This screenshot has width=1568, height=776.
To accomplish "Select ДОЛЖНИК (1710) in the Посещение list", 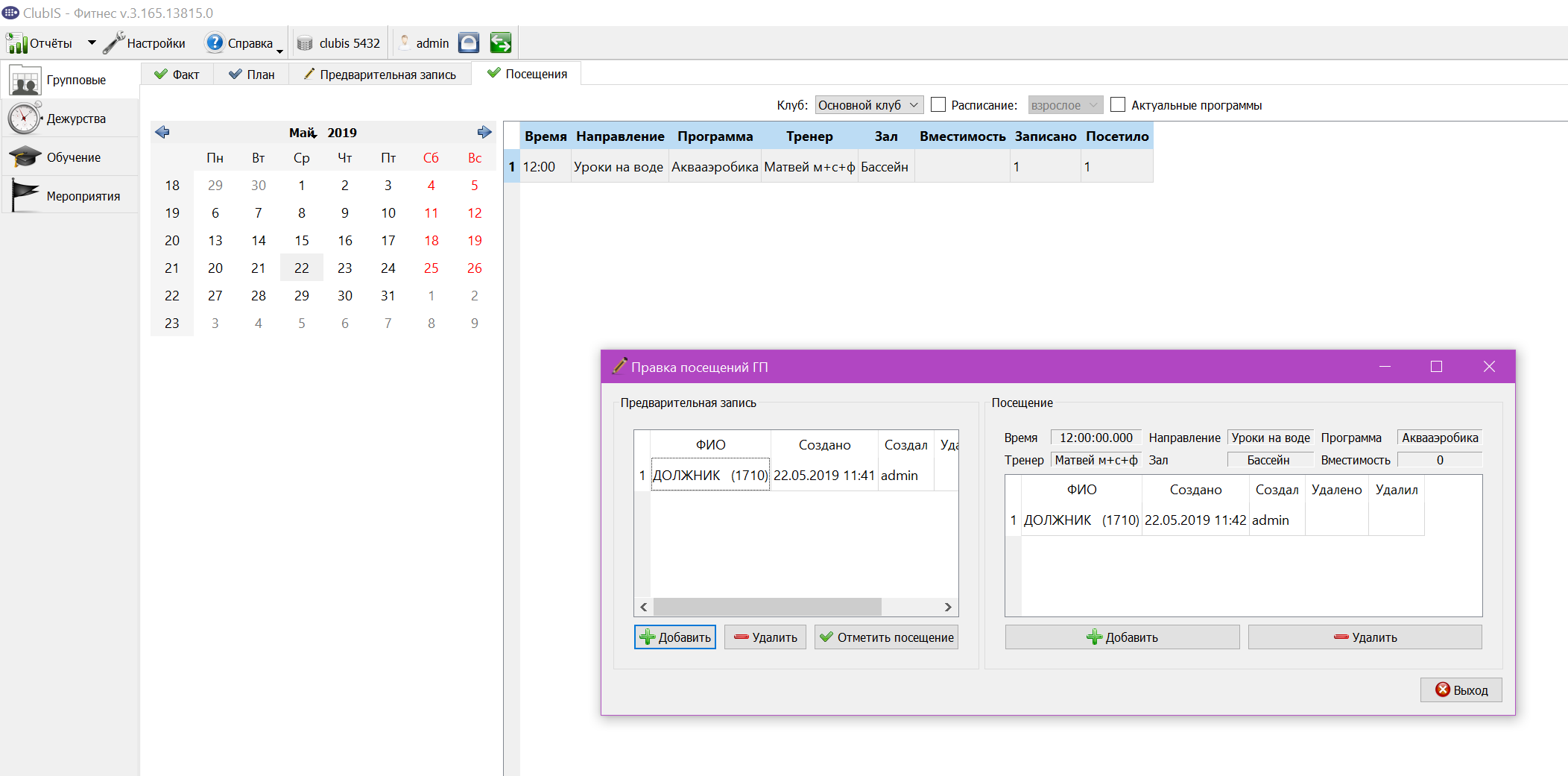I will (x=1081, y=520).
